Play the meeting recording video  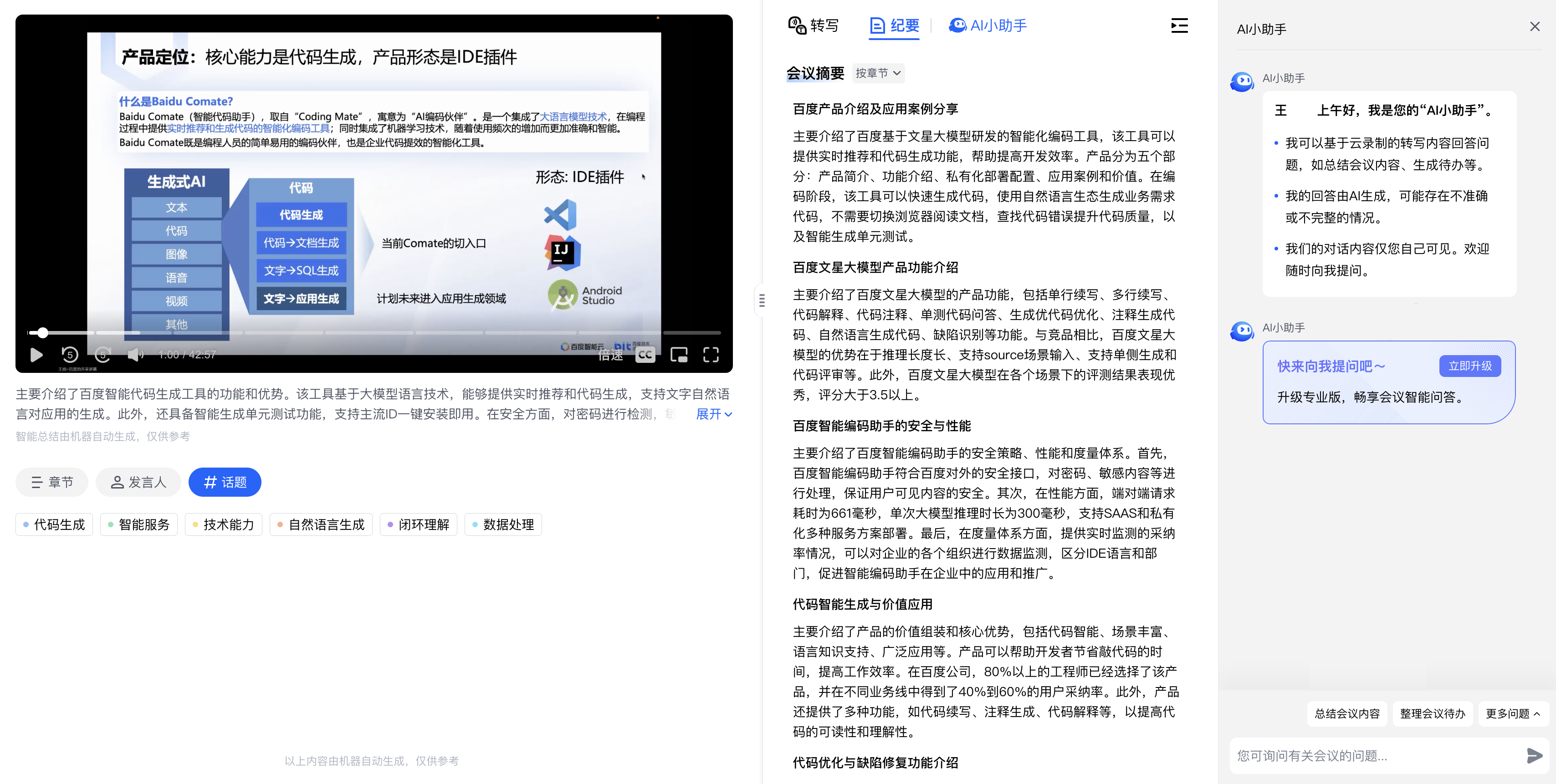pos(36,355)
